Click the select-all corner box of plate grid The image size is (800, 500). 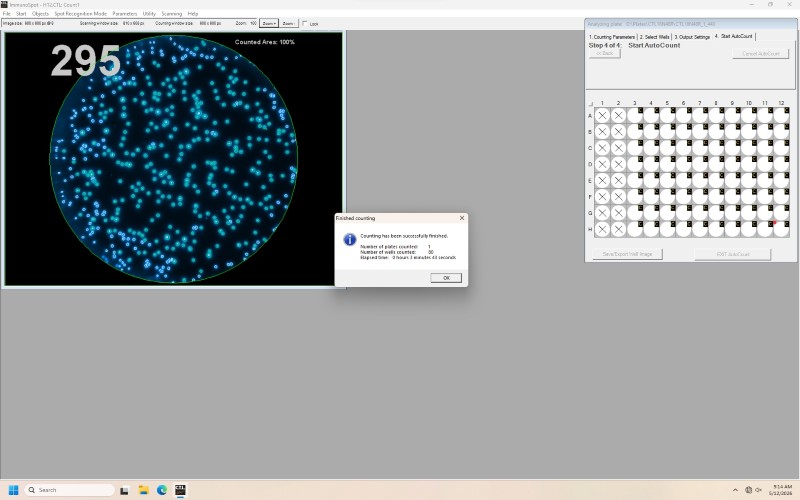[x=591, y=104]
